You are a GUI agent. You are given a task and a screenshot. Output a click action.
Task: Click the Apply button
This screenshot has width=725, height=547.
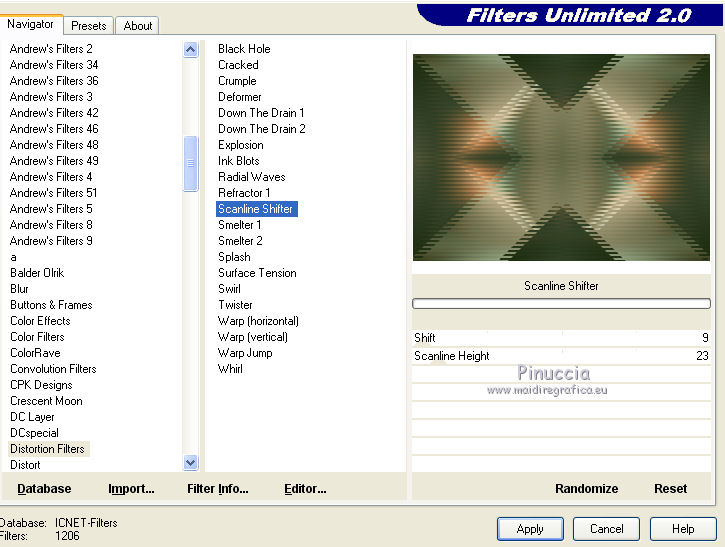click(530, 529)
